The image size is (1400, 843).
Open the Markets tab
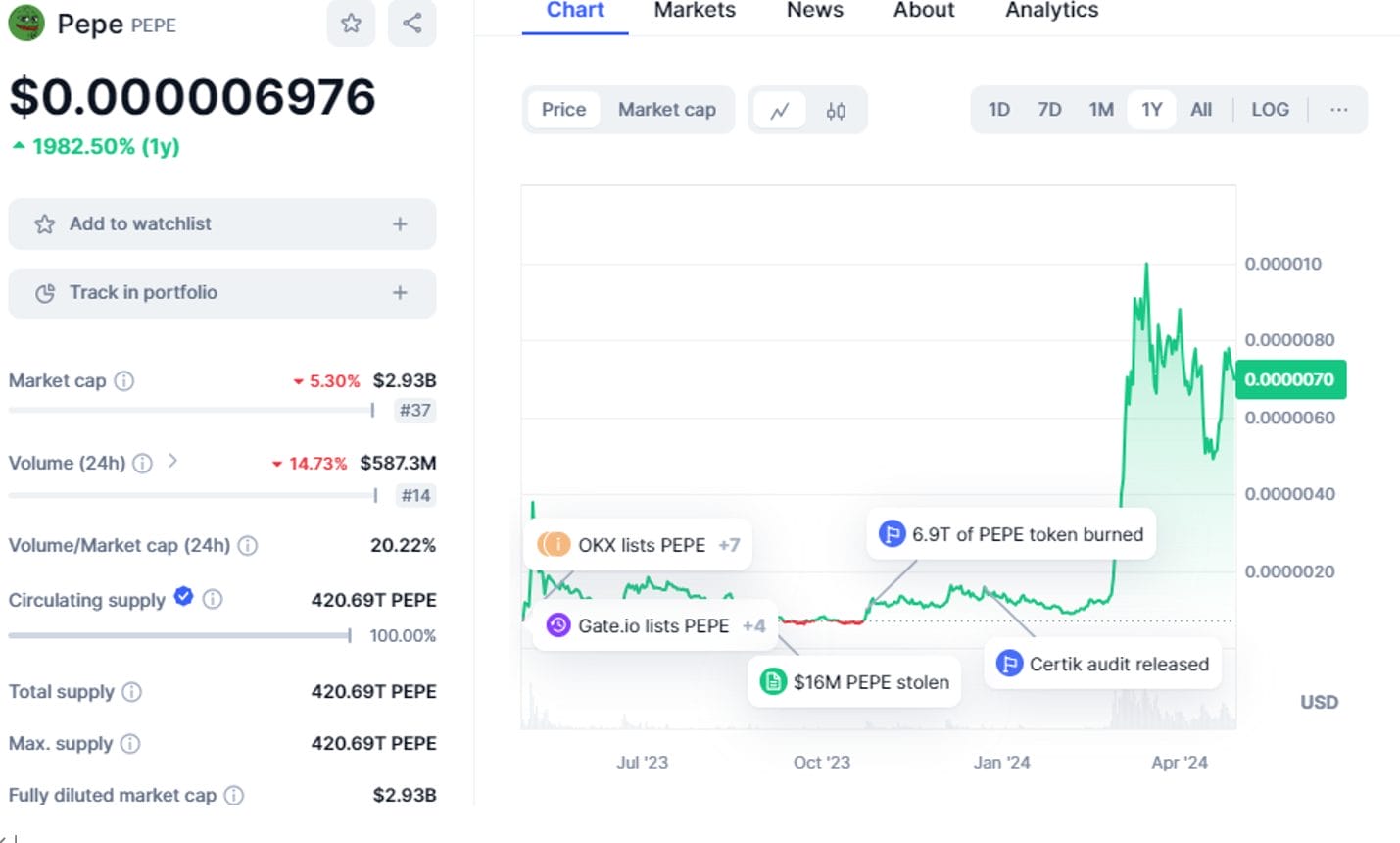695,11
